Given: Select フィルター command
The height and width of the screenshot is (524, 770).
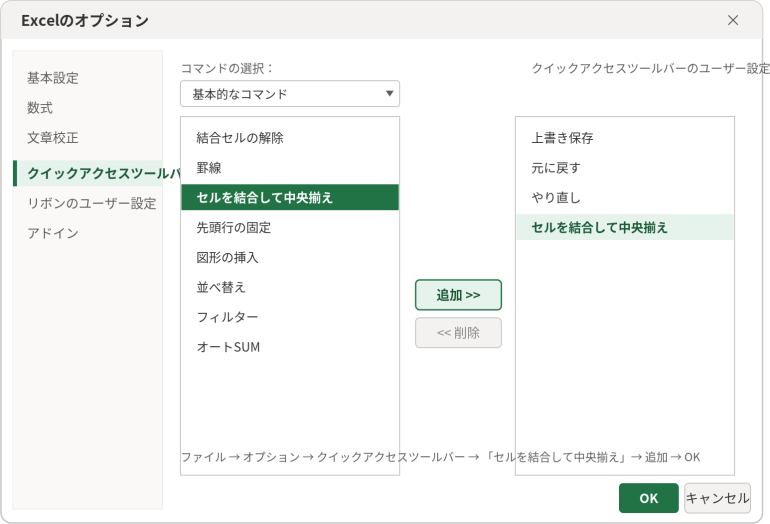Looking at the screenshot, I should 290,317.
